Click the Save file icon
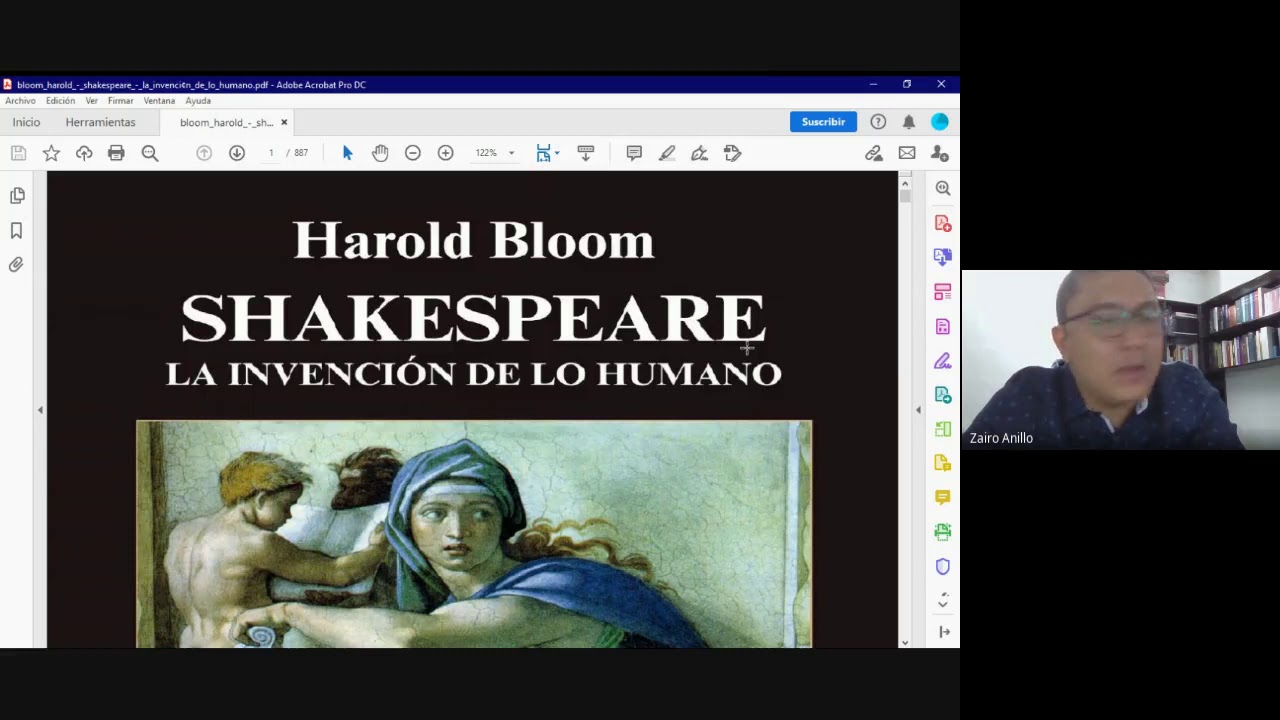 18,153
